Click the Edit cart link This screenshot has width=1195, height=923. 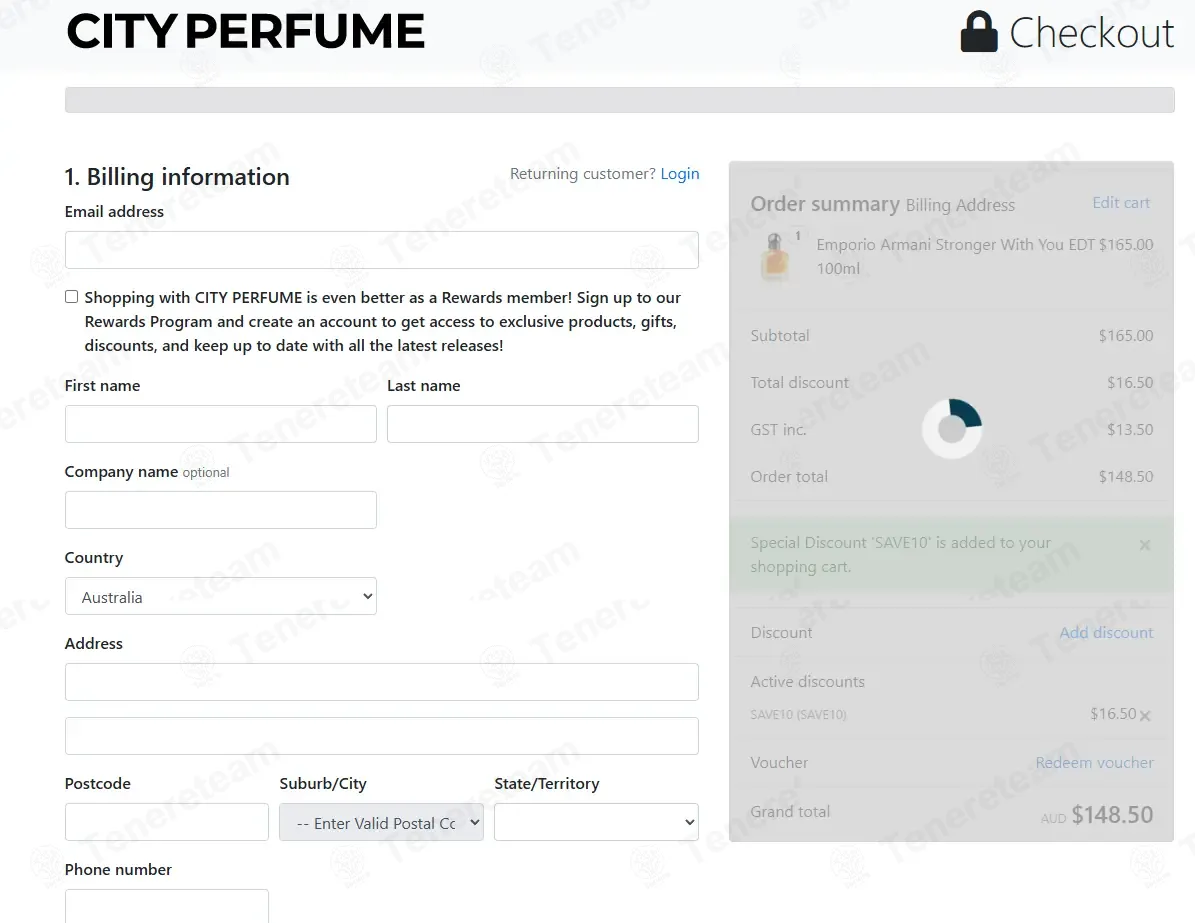pos(1121,203)
